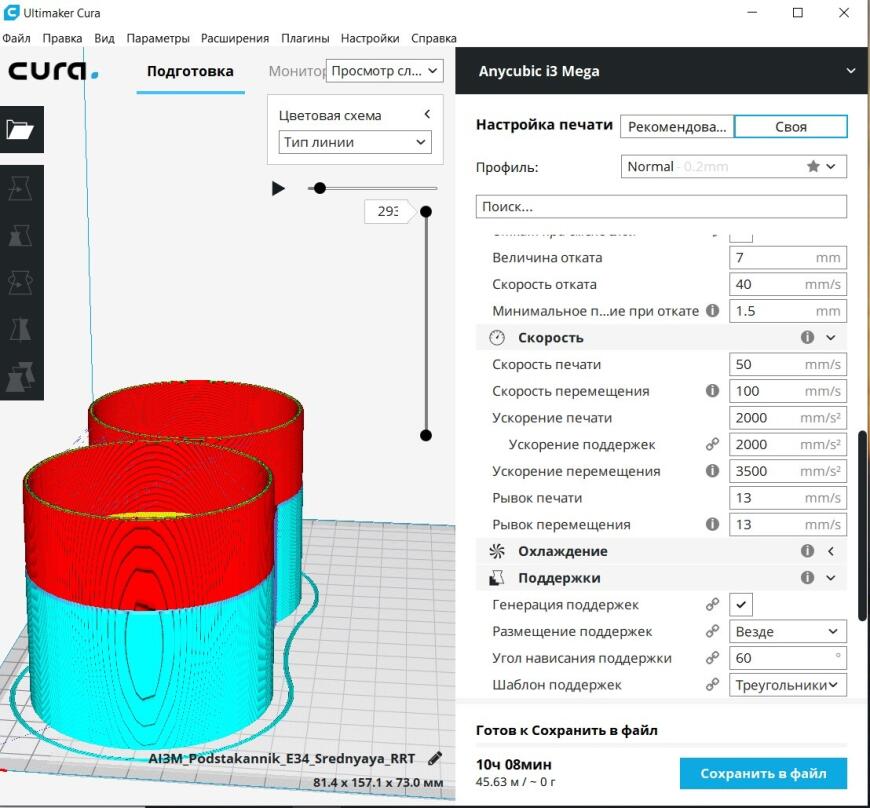Click Угол нависания поддержки value field
The height and width of the screenshot is (808, 870).
(x=788, y=658)
